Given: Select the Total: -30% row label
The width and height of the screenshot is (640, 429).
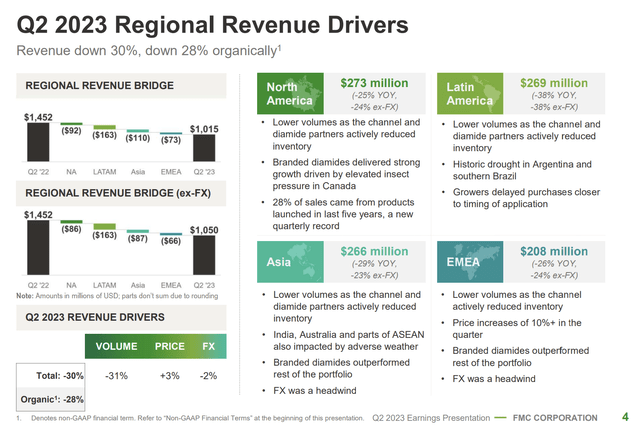Looking at the screenshot, I should (57, 374).
